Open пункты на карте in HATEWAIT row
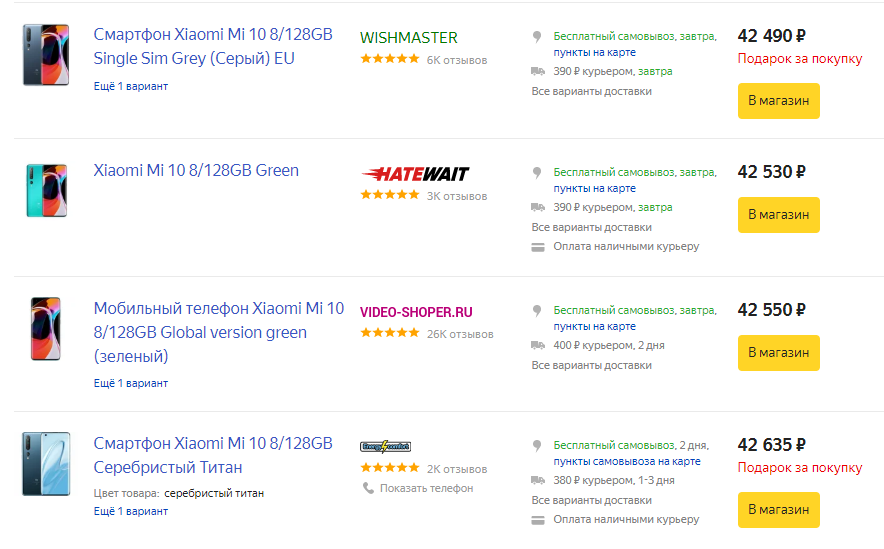This screenshot has height=549, width=884. [594, 188]
